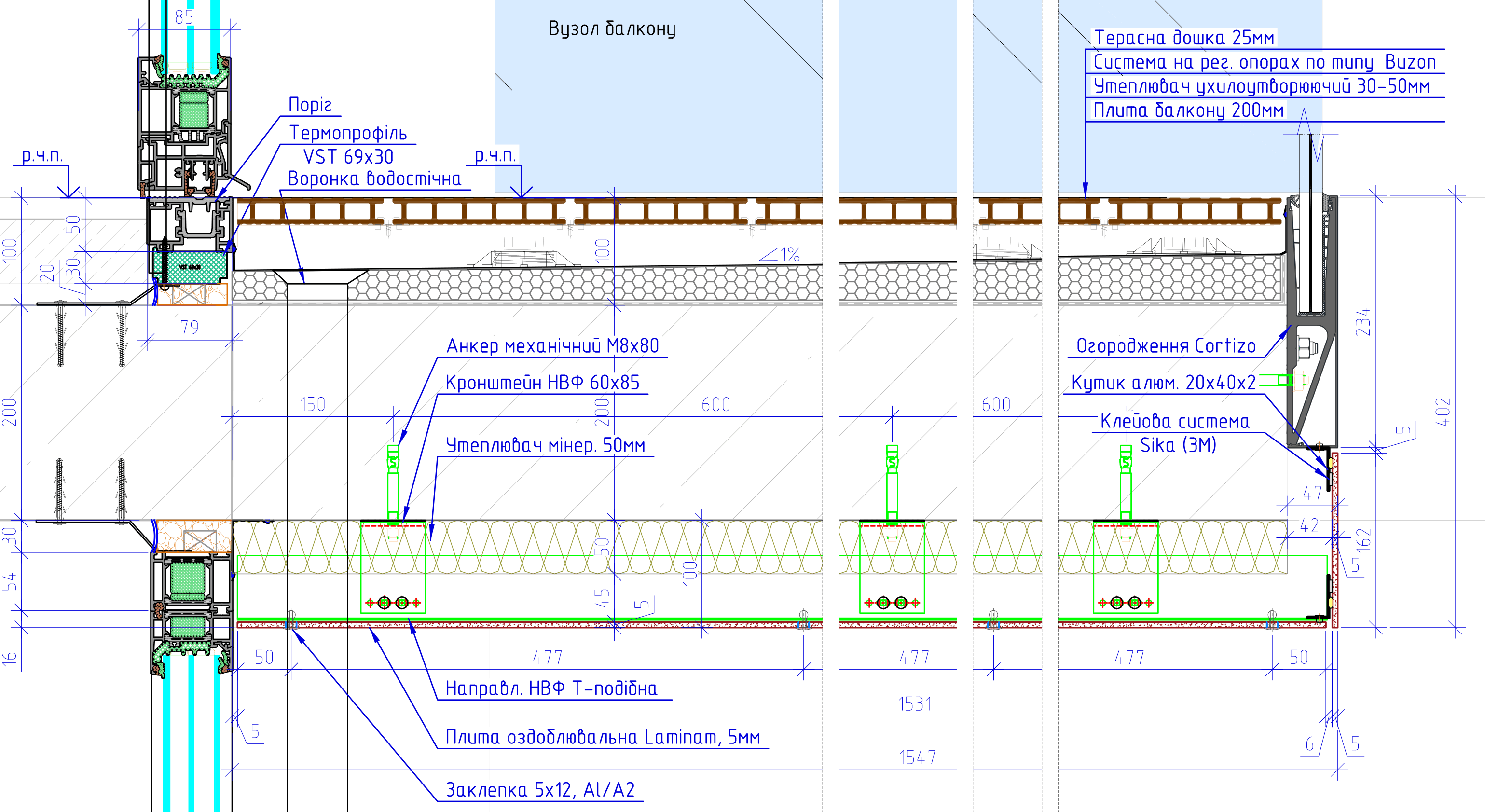The height and width of the screenshot is (812, 1485).
Task: Select the "Кутик алюм. 20х40х2" label
Action: pos(1163,383)
